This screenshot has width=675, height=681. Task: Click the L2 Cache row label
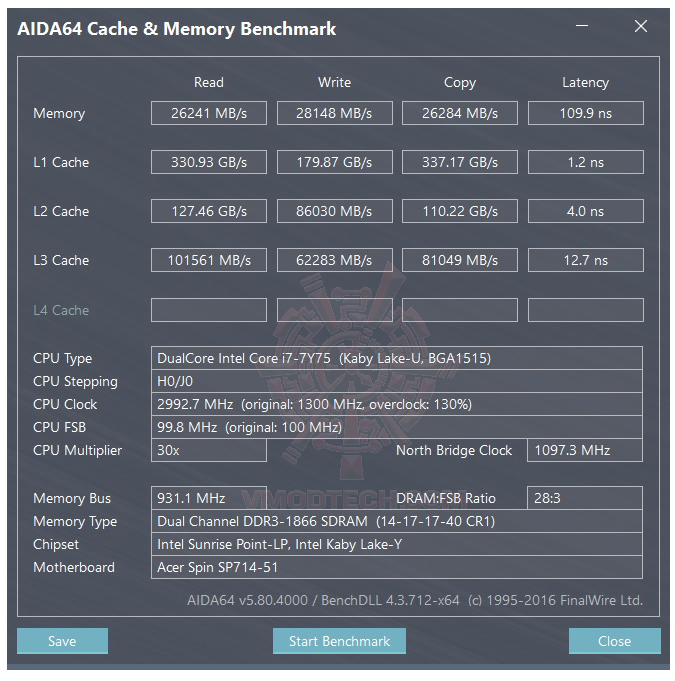click(61, 212)
